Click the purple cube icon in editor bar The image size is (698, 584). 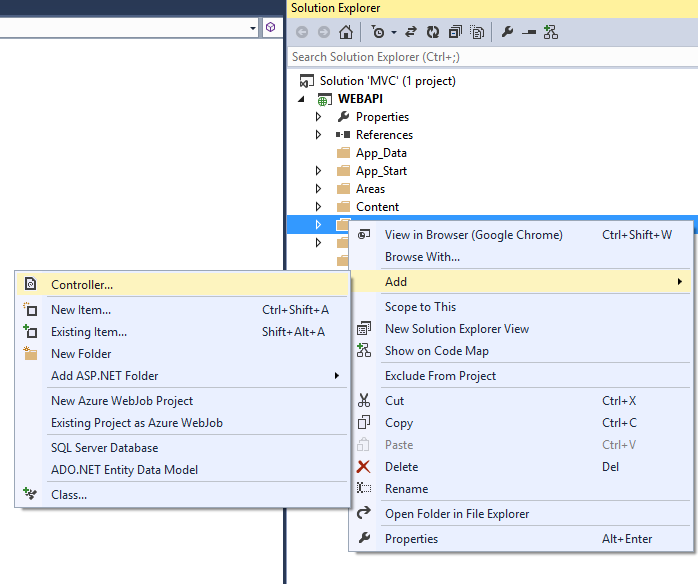point(271,28)
